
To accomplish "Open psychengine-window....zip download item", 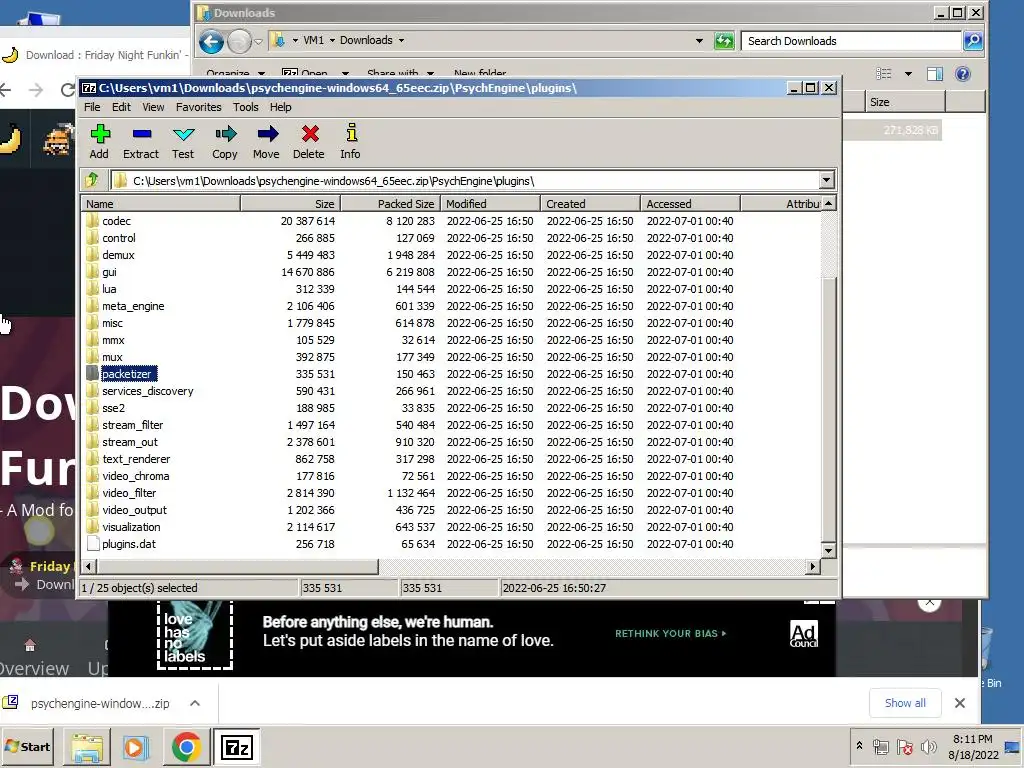I will (x=100, y=703).
